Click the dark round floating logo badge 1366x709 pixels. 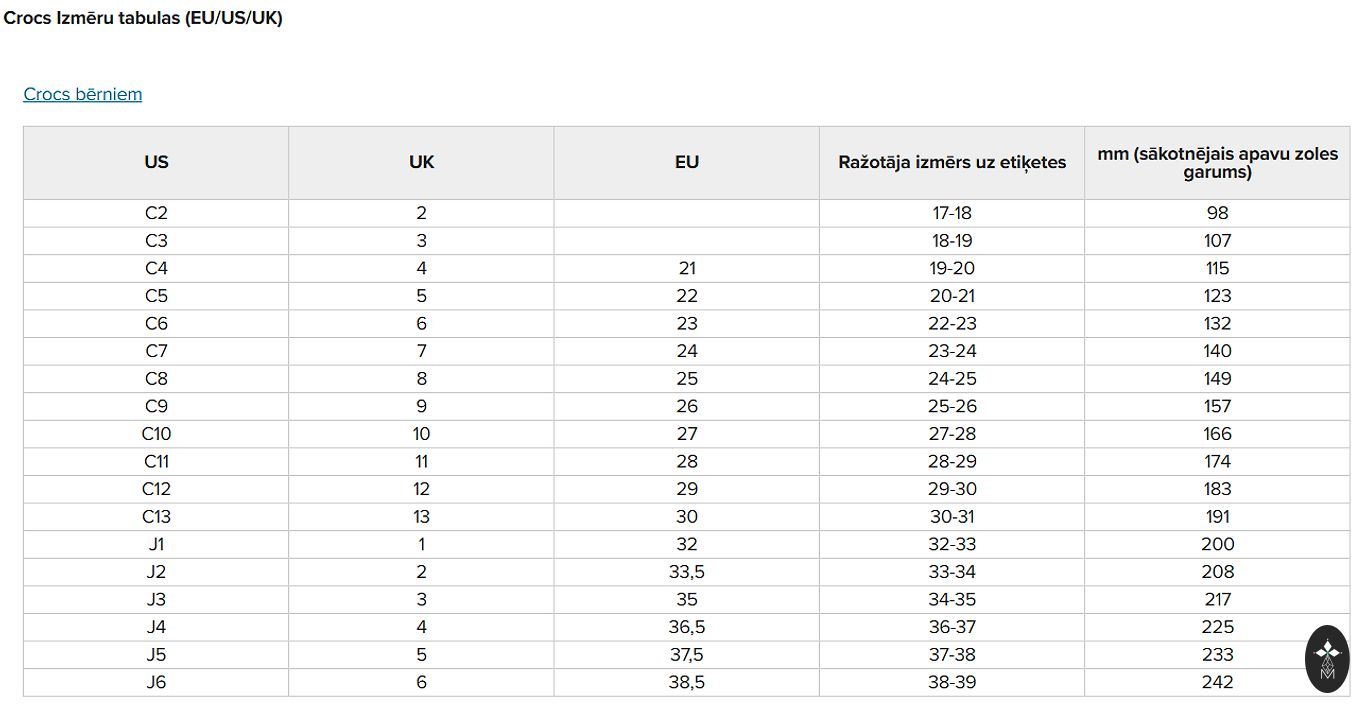tap(1328, 659)
